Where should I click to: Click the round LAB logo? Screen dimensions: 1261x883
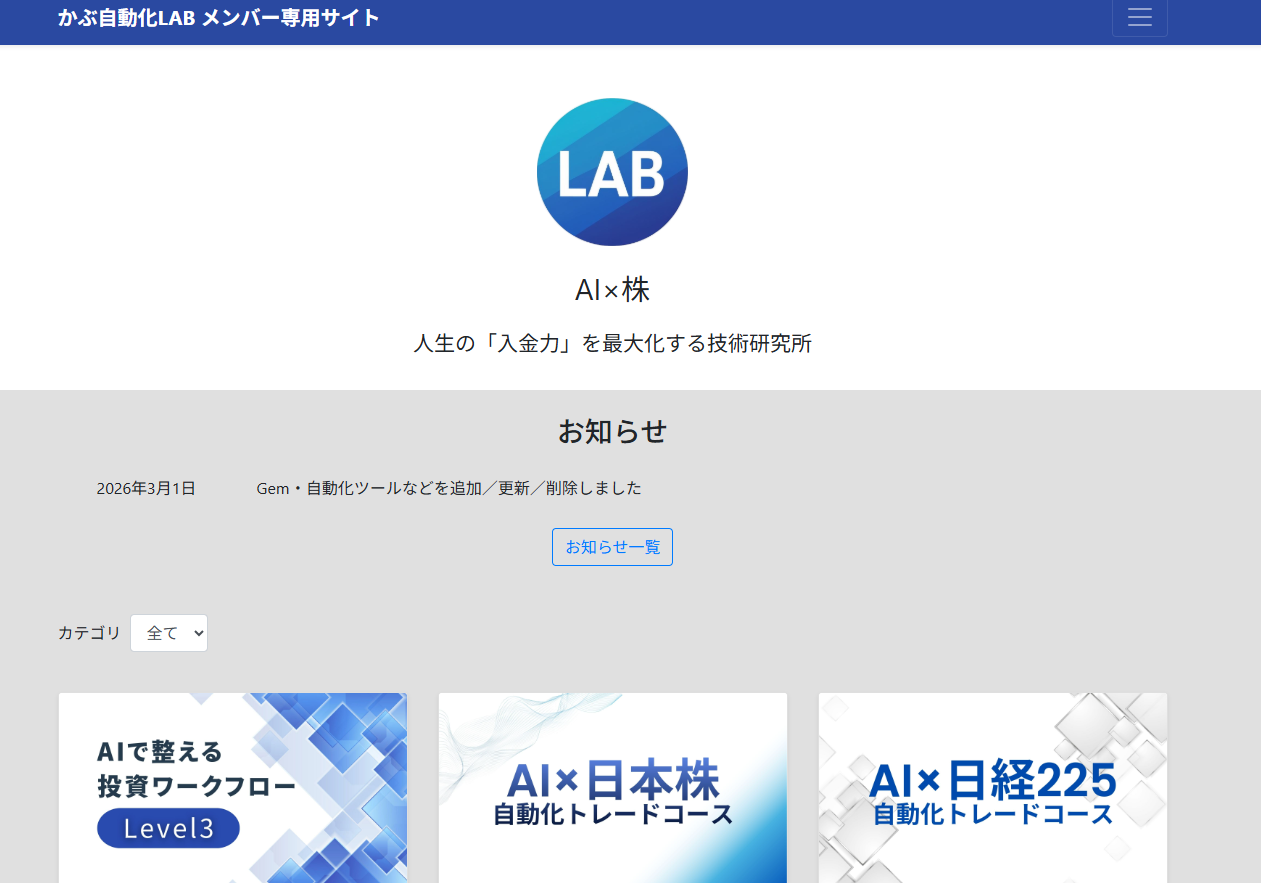(612, 172)
